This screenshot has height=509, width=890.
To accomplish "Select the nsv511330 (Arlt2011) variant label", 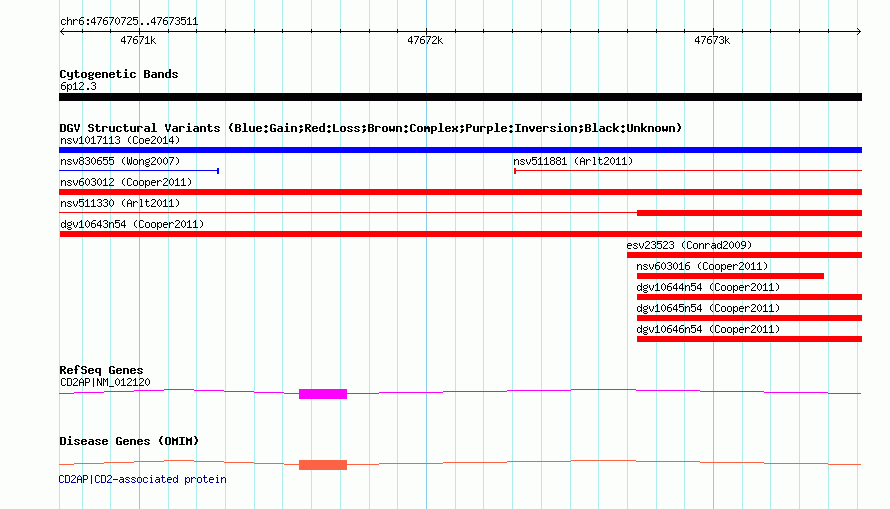I will click(120, 203).
